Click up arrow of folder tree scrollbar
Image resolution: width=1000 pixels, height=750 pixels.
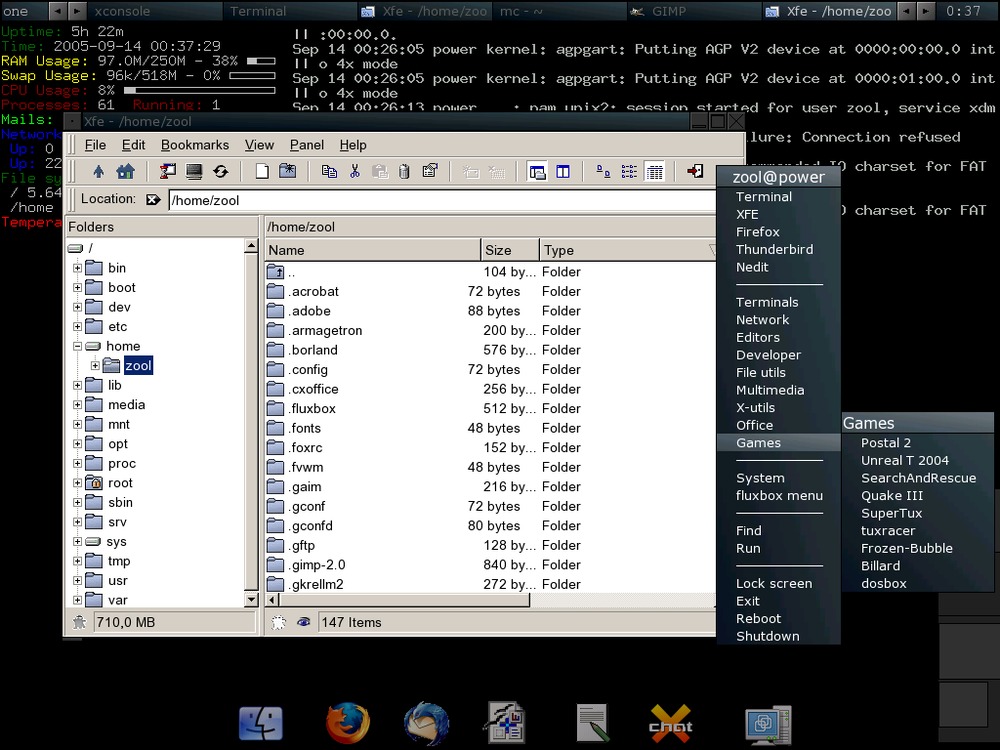251,246
